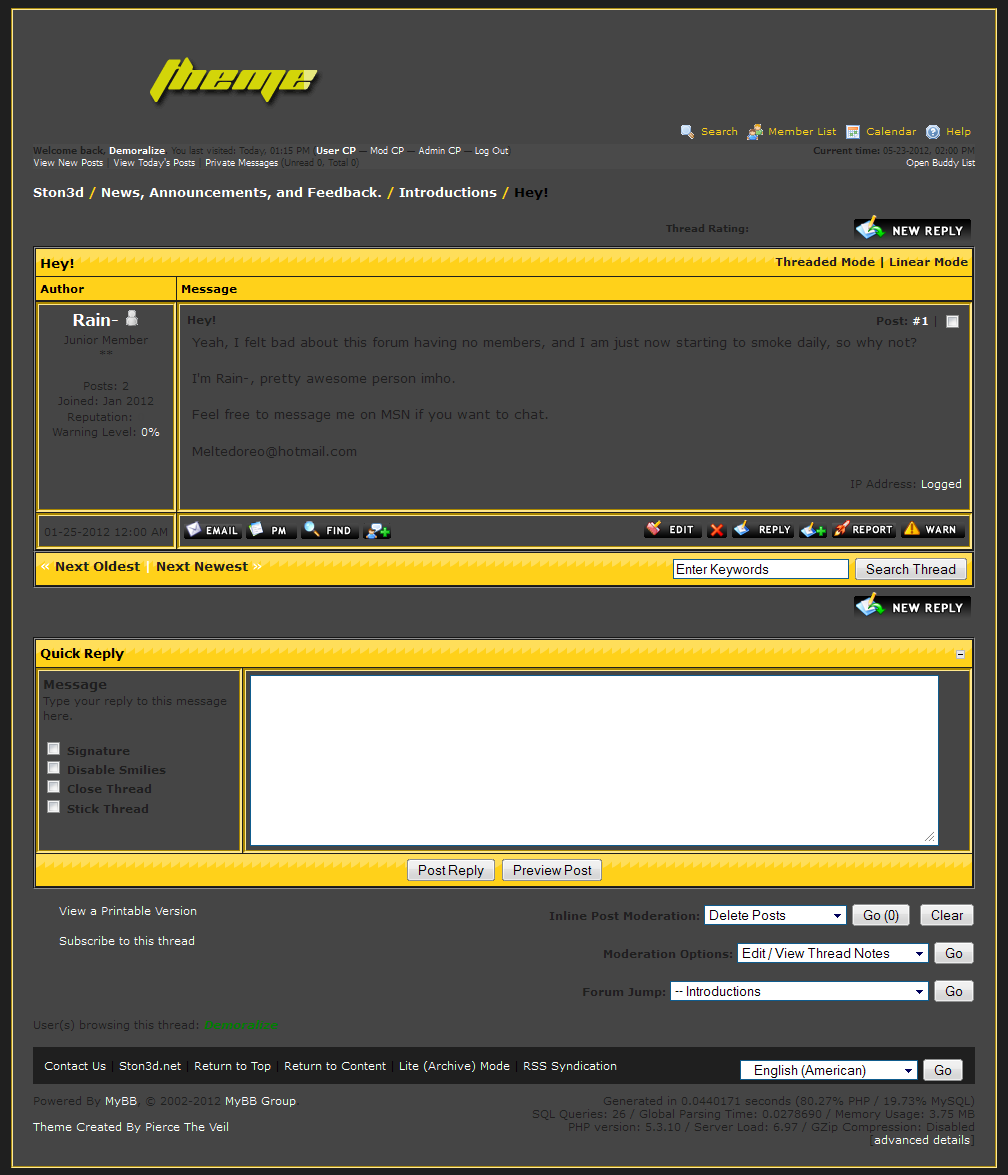Collapse the Quick Reply panel
Viewport: 1008px width, 1175px height.
pos(960,654)
